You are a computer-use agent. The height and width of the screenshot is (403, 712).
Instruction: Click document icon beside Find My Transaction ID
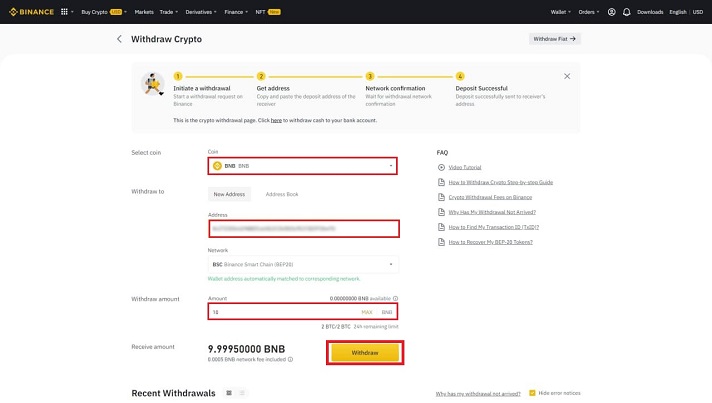point(441,227)
